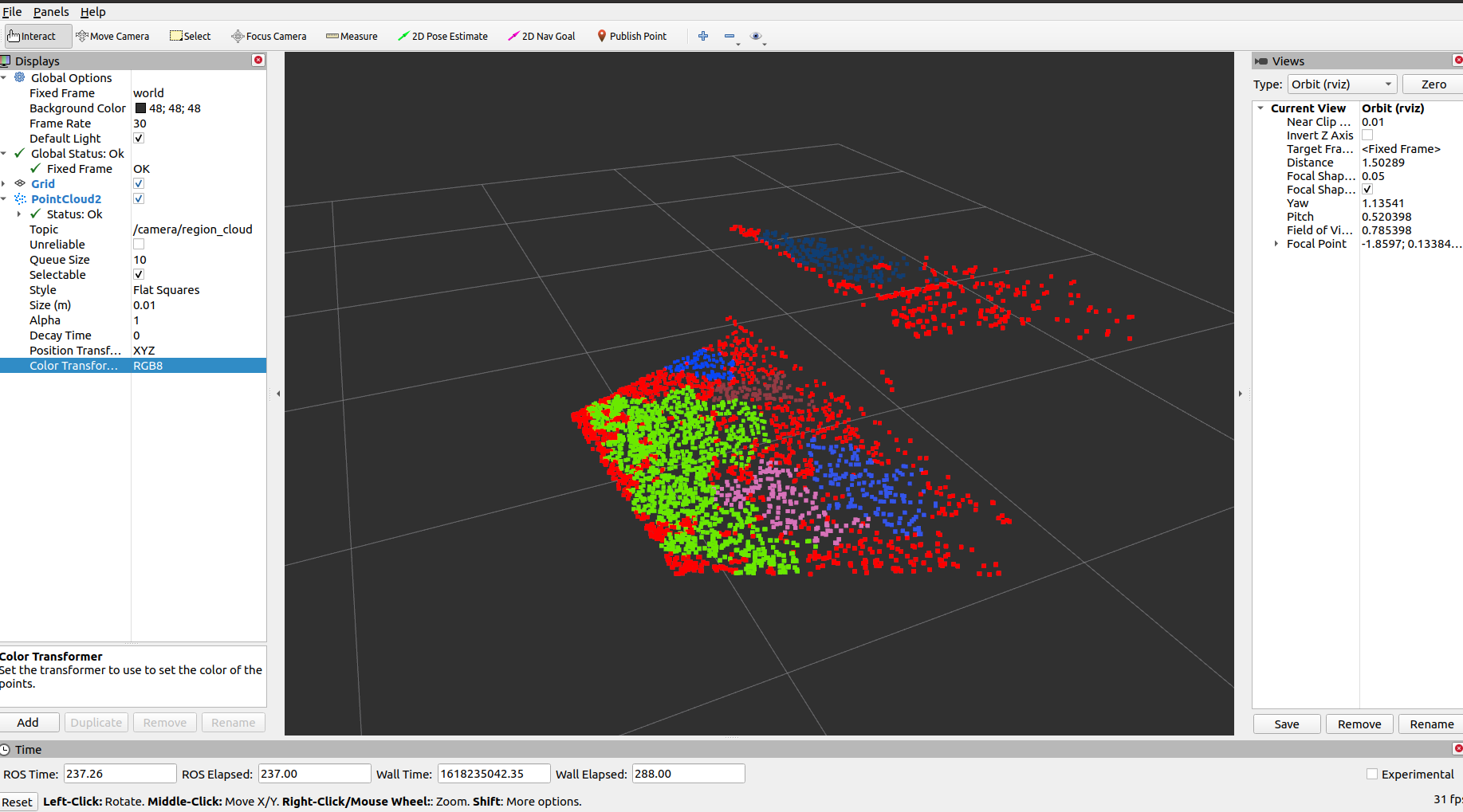Open the Panels menu
1463x812 pixels.
pyautogui.click(x=51, y=11)
